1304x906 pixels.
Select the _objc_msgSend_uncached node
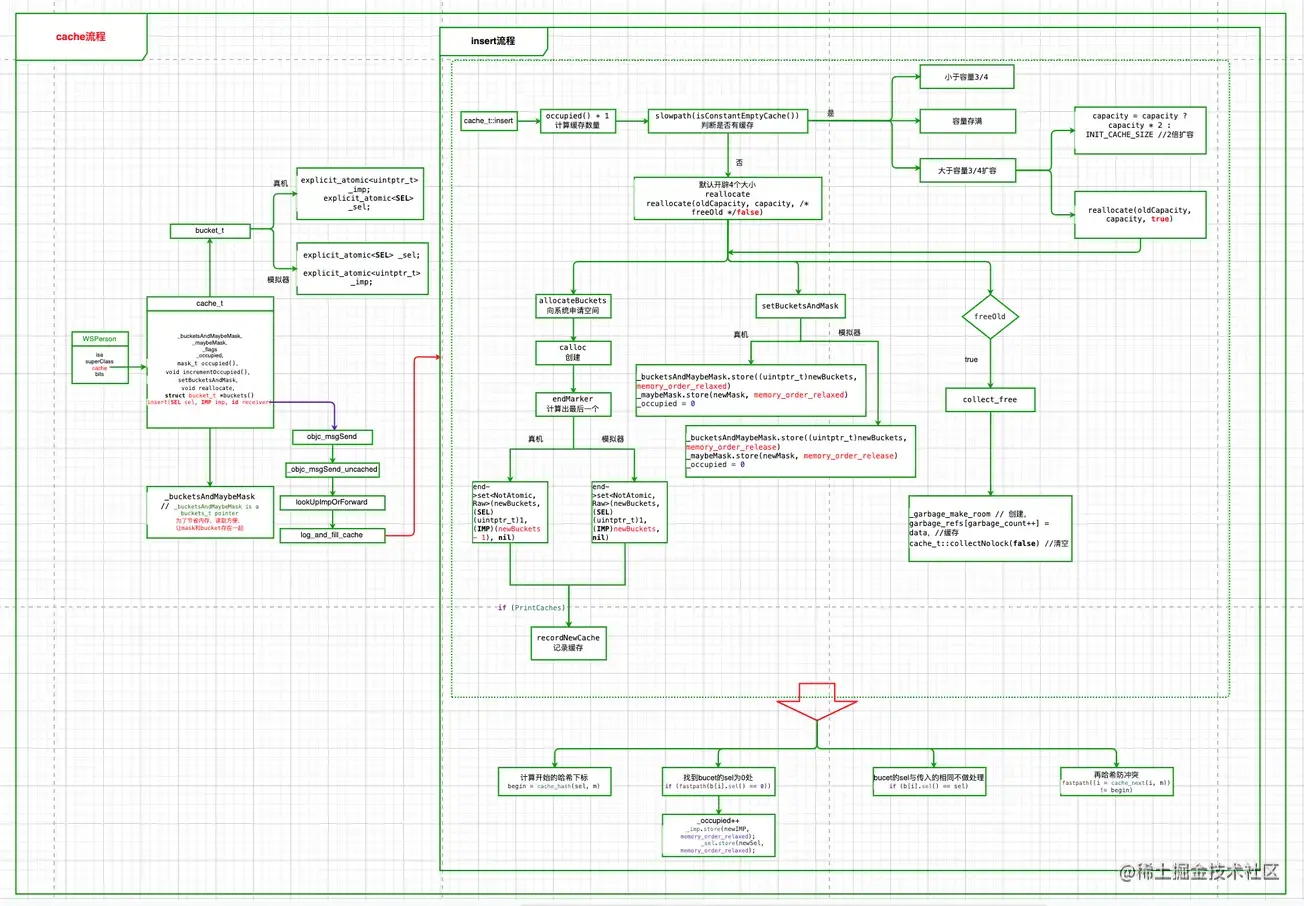coord(333,469)
